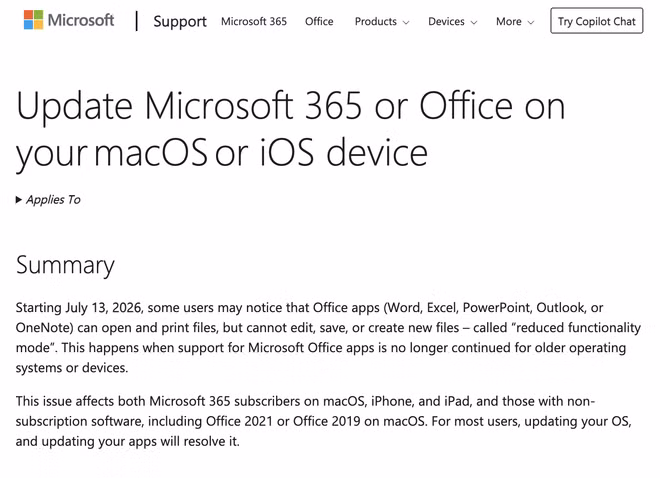Image resolution: width=660 pixels, height=478 pixels.
Task: Click the Microsoft four-square logo icon
Action: click(x=33, y=20)
